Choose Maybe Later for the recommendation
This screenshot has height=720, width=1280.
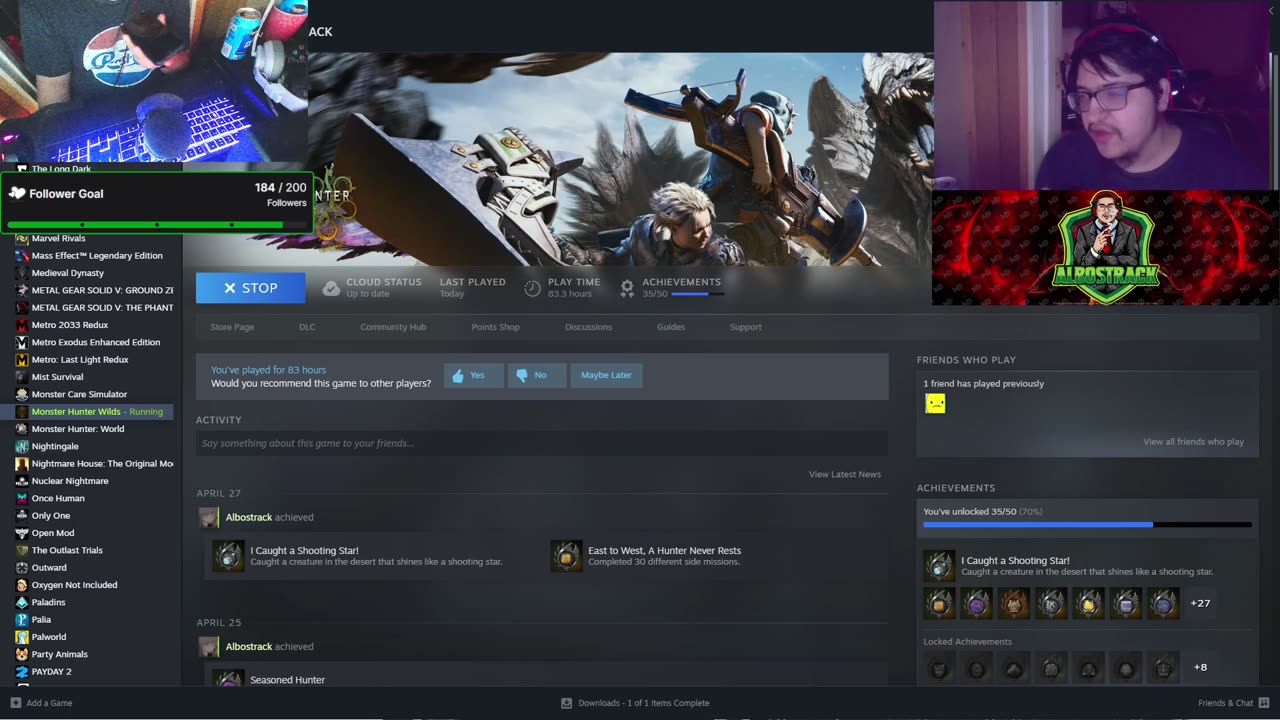point(606,375)
